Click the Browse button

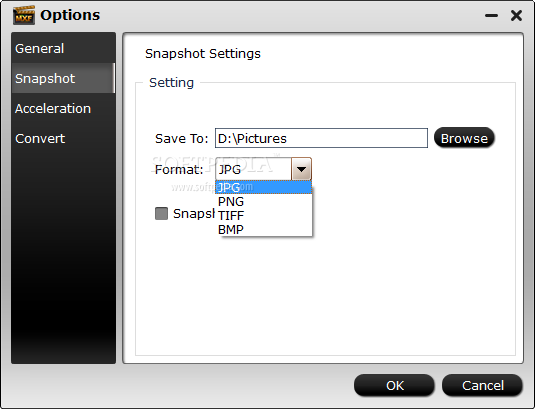[464, 138]
